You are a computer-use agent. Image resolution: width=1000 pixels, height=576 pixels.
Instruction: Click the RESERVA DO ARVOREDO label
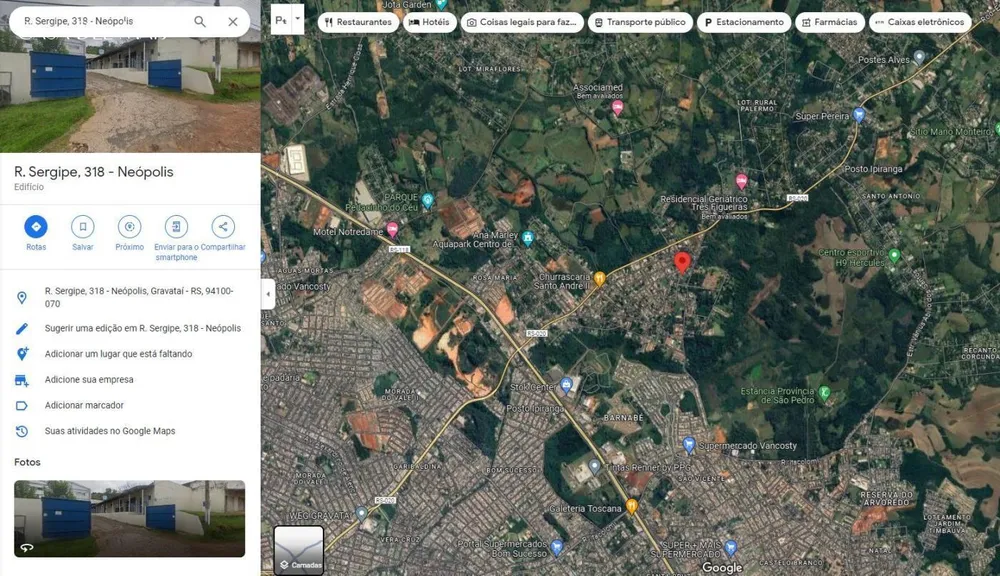click(886, 499)
